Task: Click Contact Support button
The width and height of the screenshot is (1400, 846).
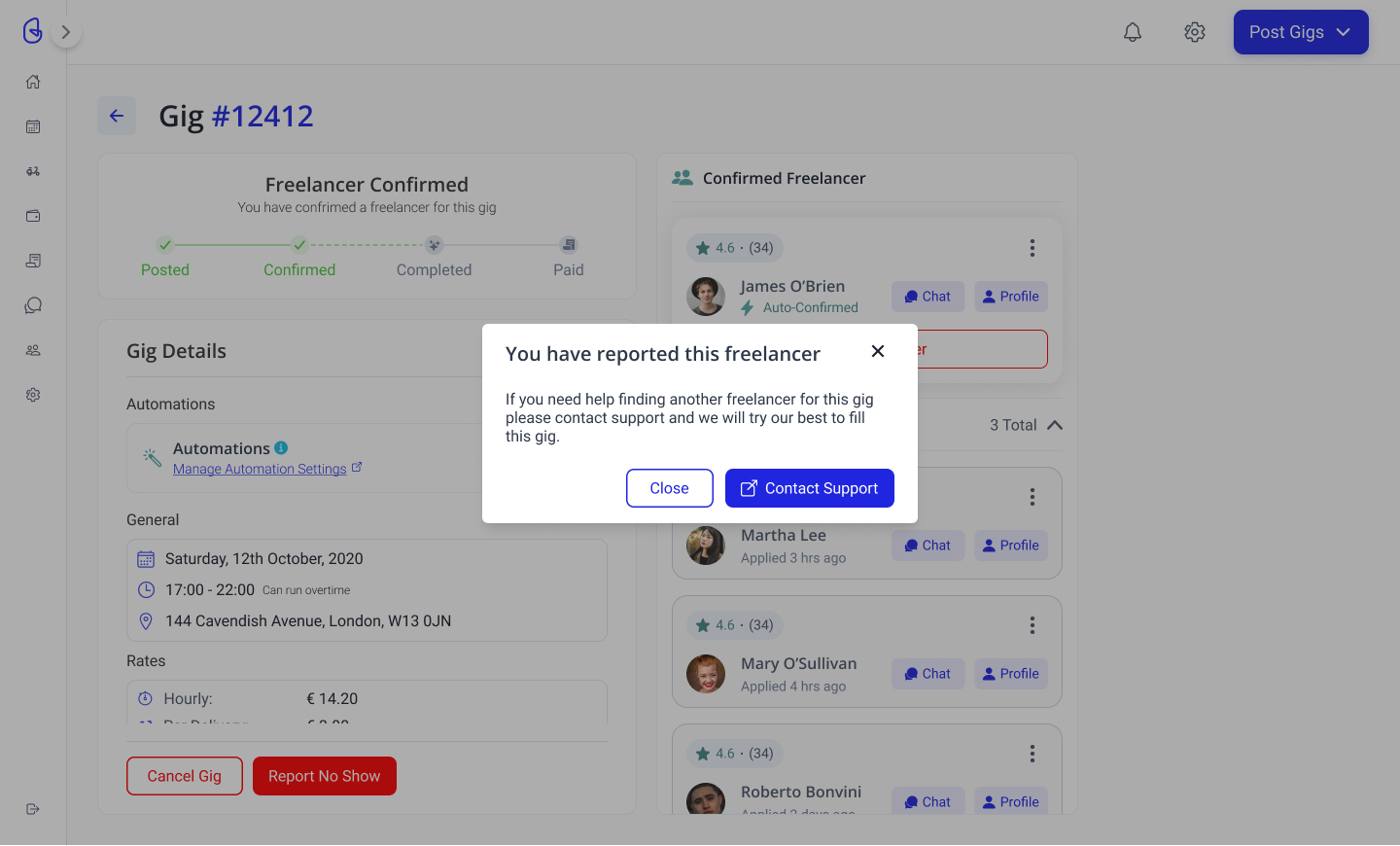Action: (810, 488)
